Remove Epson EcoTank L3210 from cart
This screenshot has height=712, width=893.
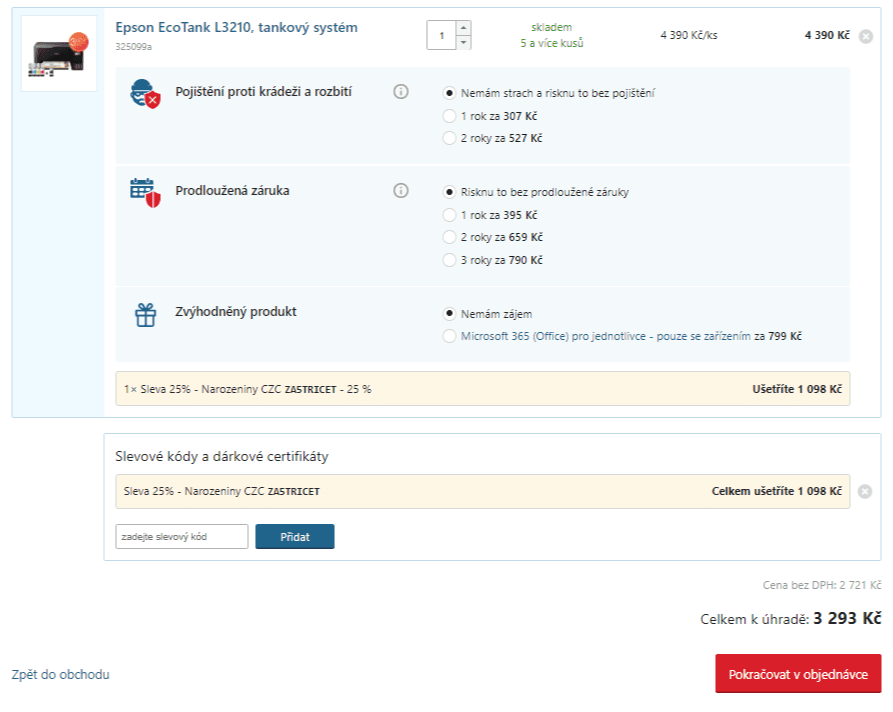tap(866, 36)
